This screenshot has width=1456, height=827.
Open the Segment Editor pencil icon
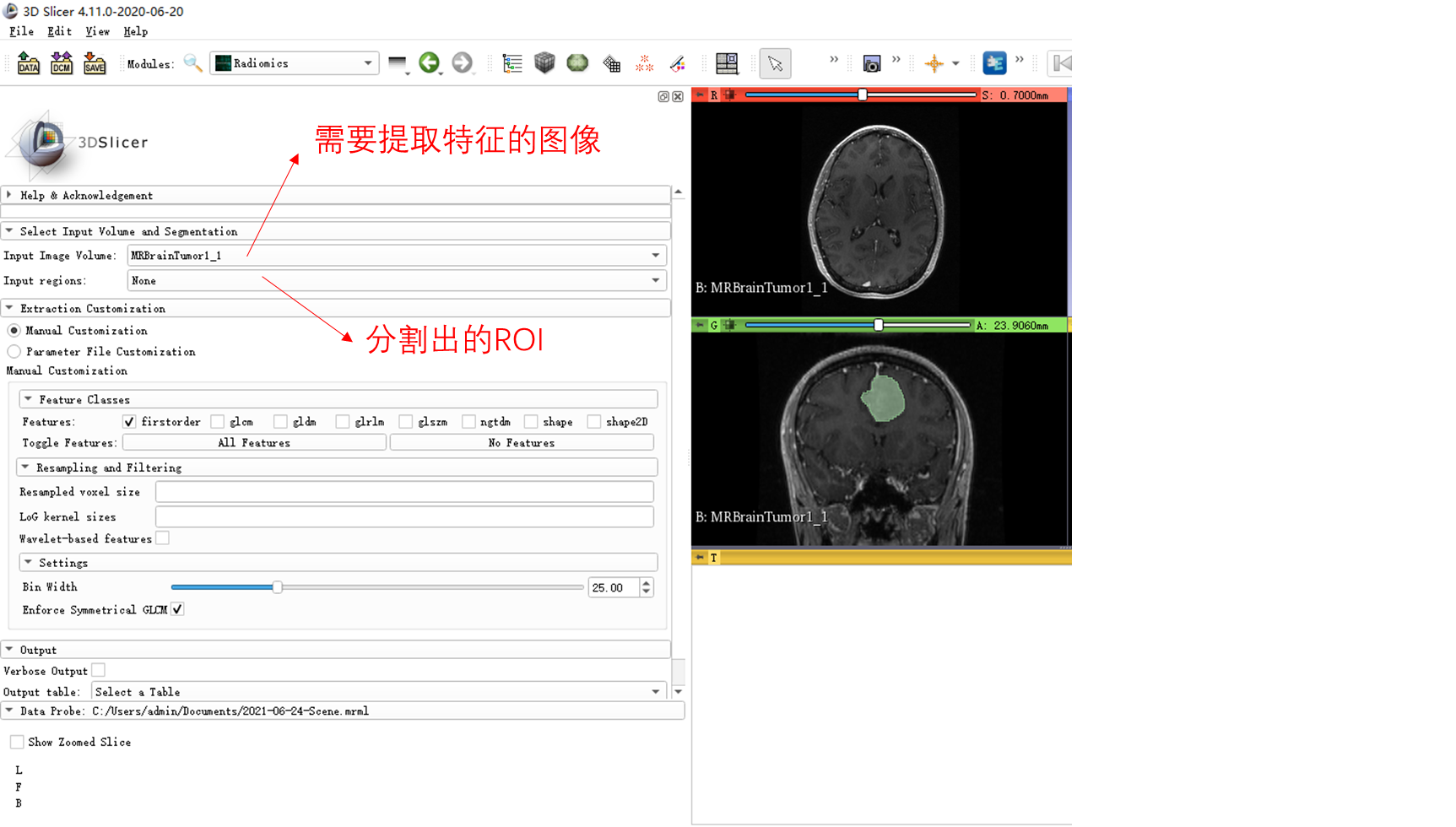coord(678,63)
